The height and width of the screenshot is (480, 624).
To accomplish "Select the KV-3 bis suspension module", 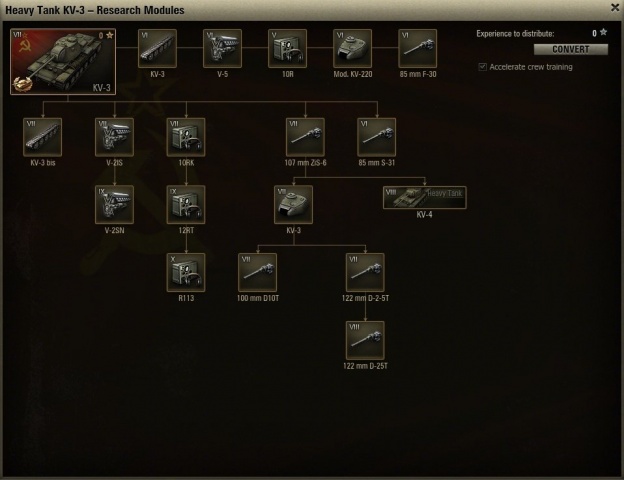I will click(x=43, y=137).
